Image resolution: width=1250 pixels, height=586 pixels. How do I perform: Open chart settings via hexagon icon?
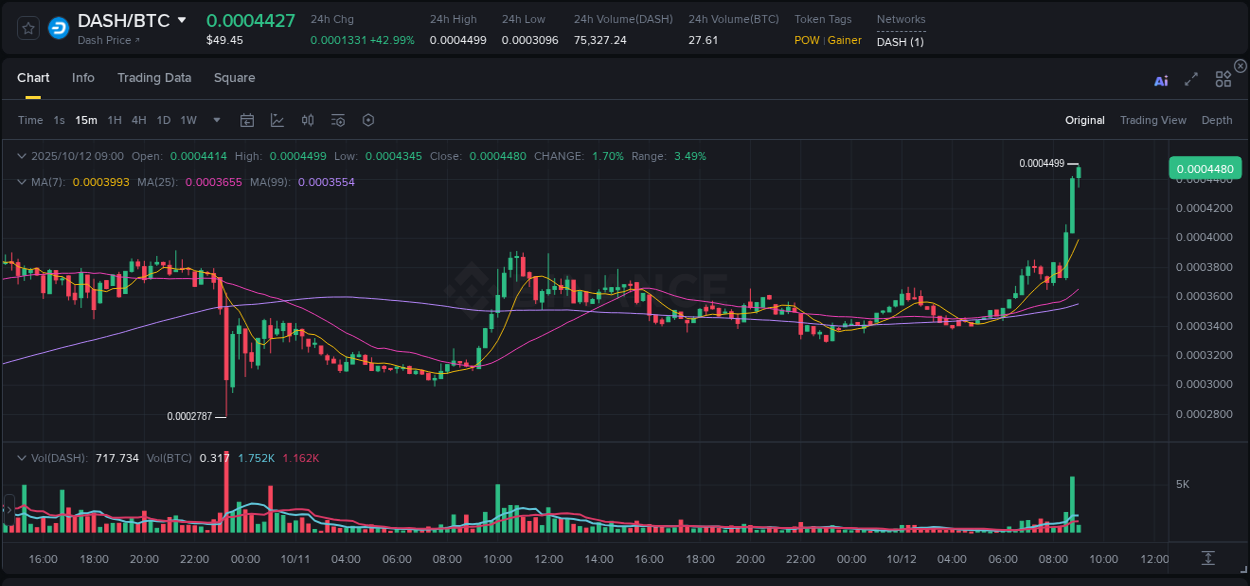point(368,120)
